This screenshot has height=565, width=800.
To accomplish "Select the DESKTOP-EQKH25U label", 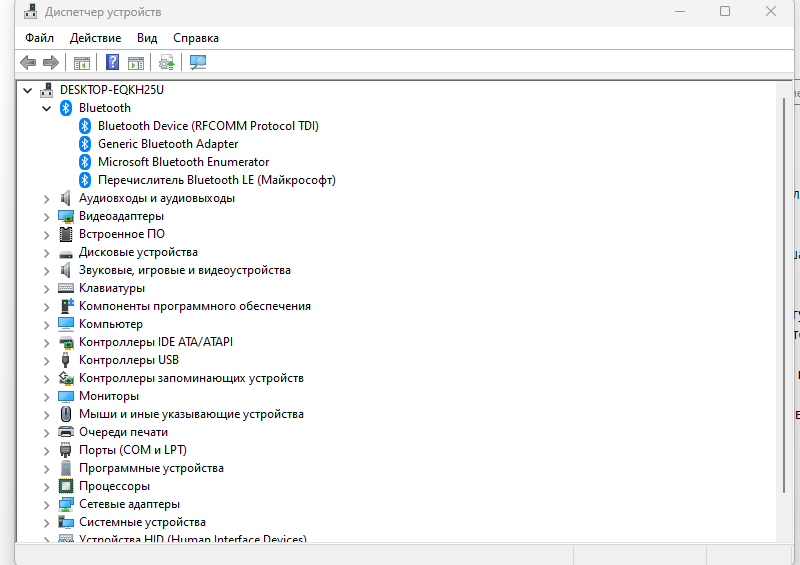I will (x=112, y=90).
